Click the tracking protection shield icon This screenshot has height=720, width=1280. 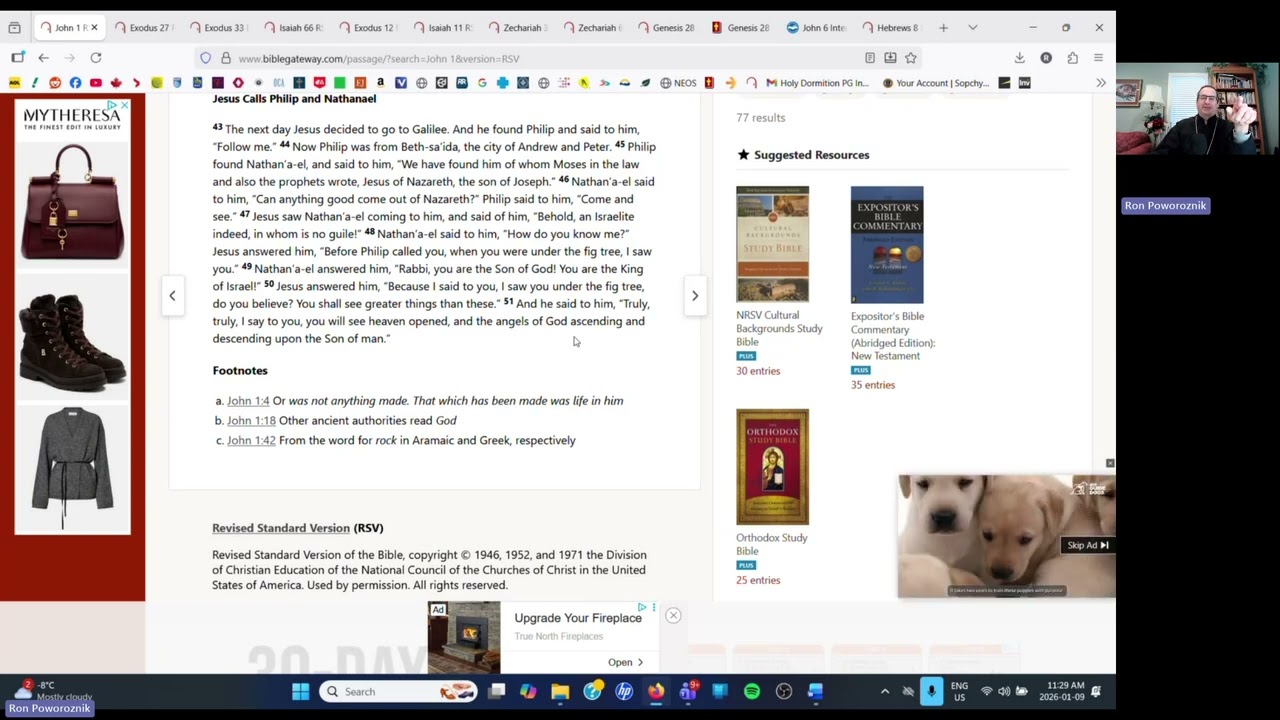click(206, 58)
